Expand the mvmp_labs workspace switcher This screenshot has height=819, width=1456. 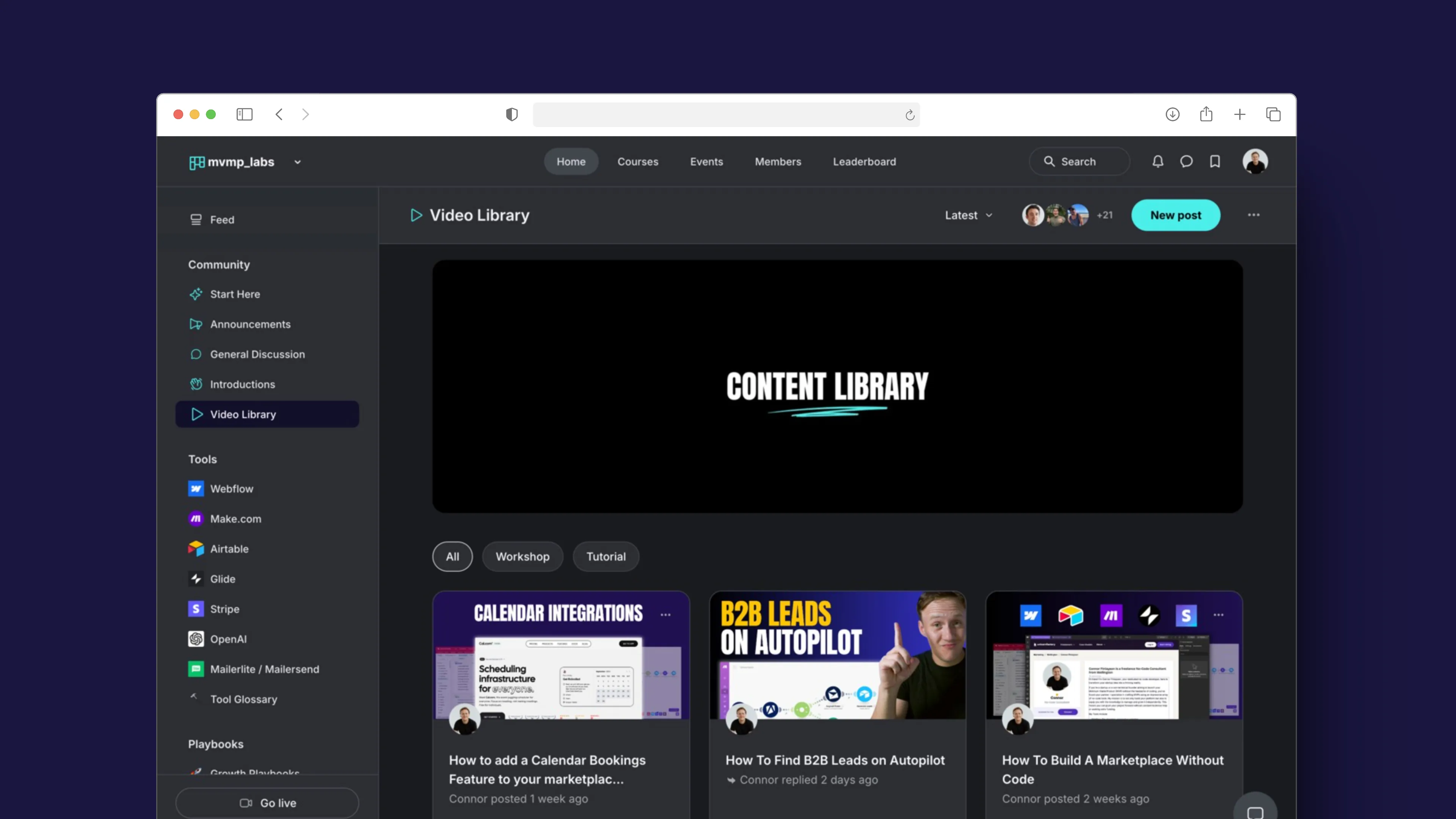(298, 162)
